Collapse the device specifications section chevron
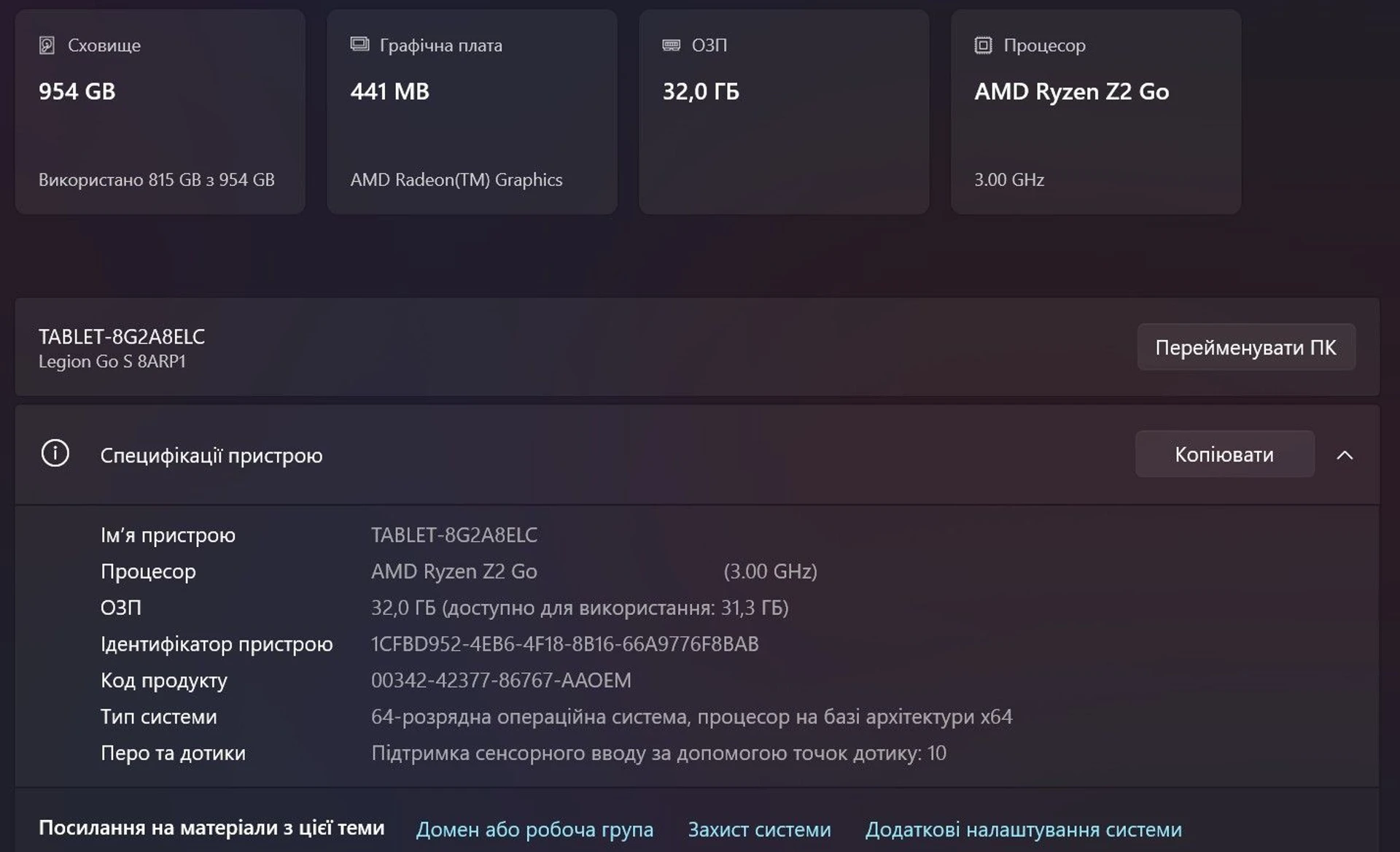Viewport: 1400px width, 852px height. (1345, 455)
